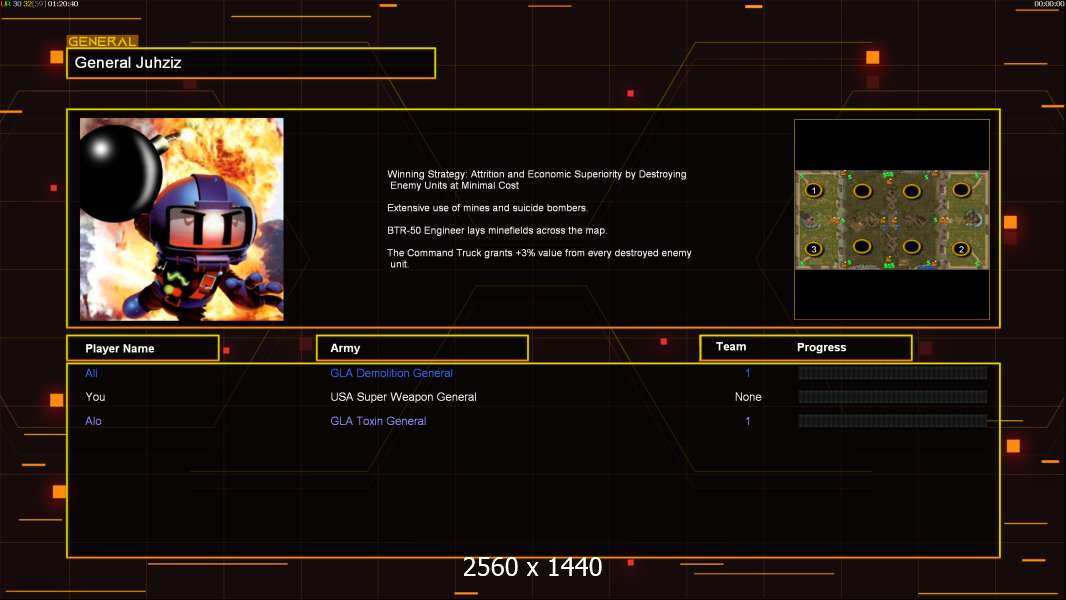Click the mines and suicide bombers line
The width and height of the screenshot is (1066, 600).
click(487, 208)
